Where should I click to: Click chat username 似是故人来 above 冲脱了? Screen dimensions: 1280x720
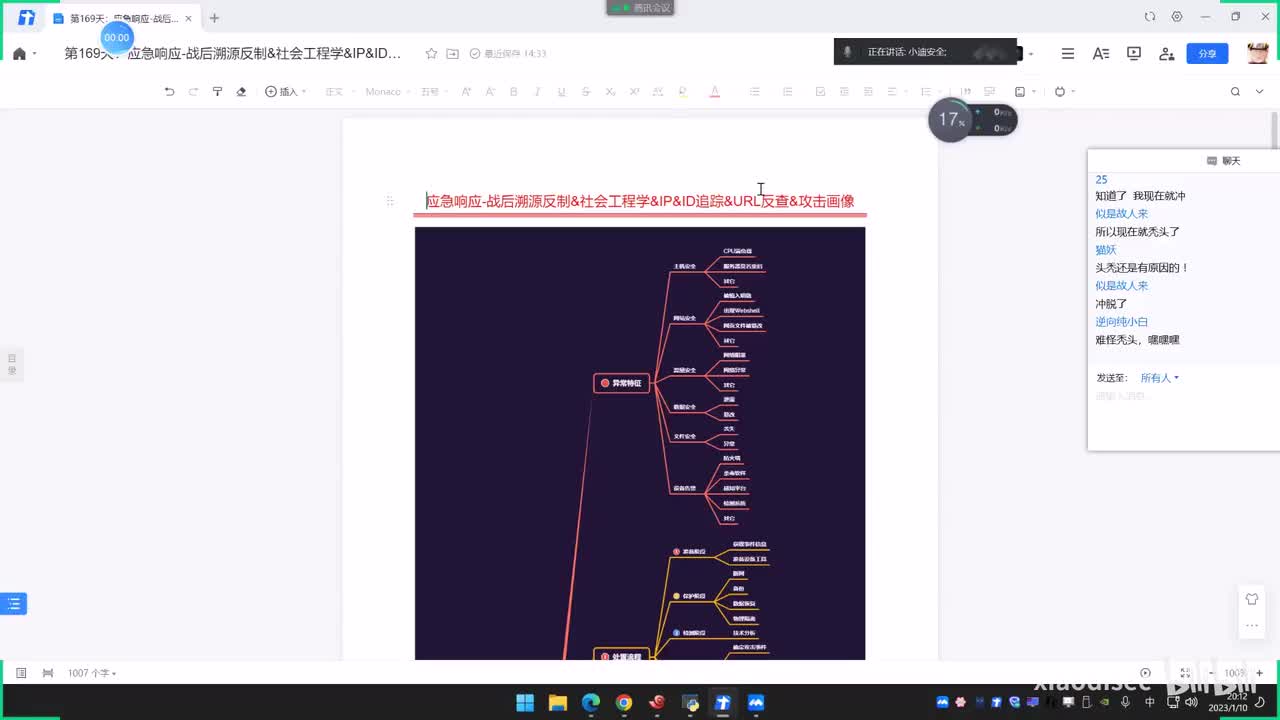[x=1121, y=286]
